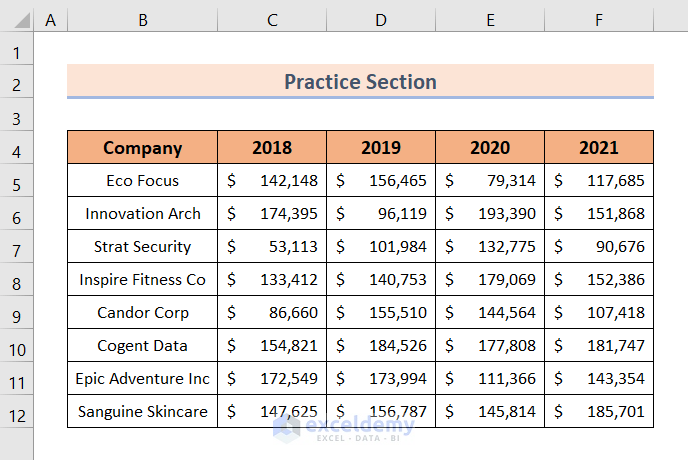Image resolution: width=688 pixels, height=460 pixels.
Task: Select the 2021 header cell
Action: [599, 148]
